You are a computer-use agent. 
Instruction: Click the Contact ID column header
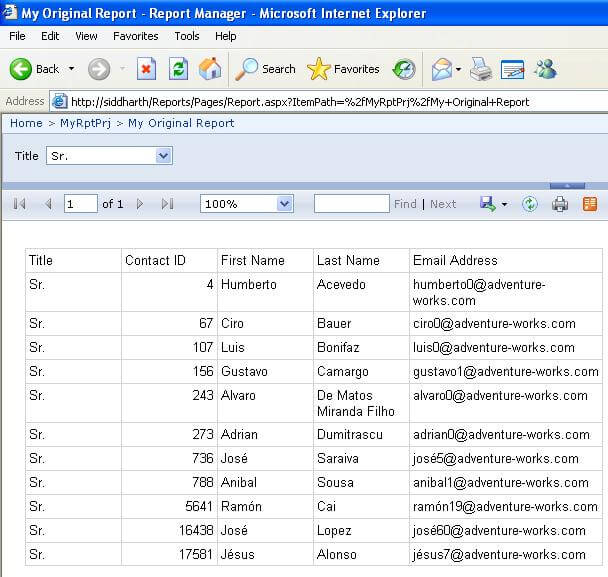tap(155, 260)
